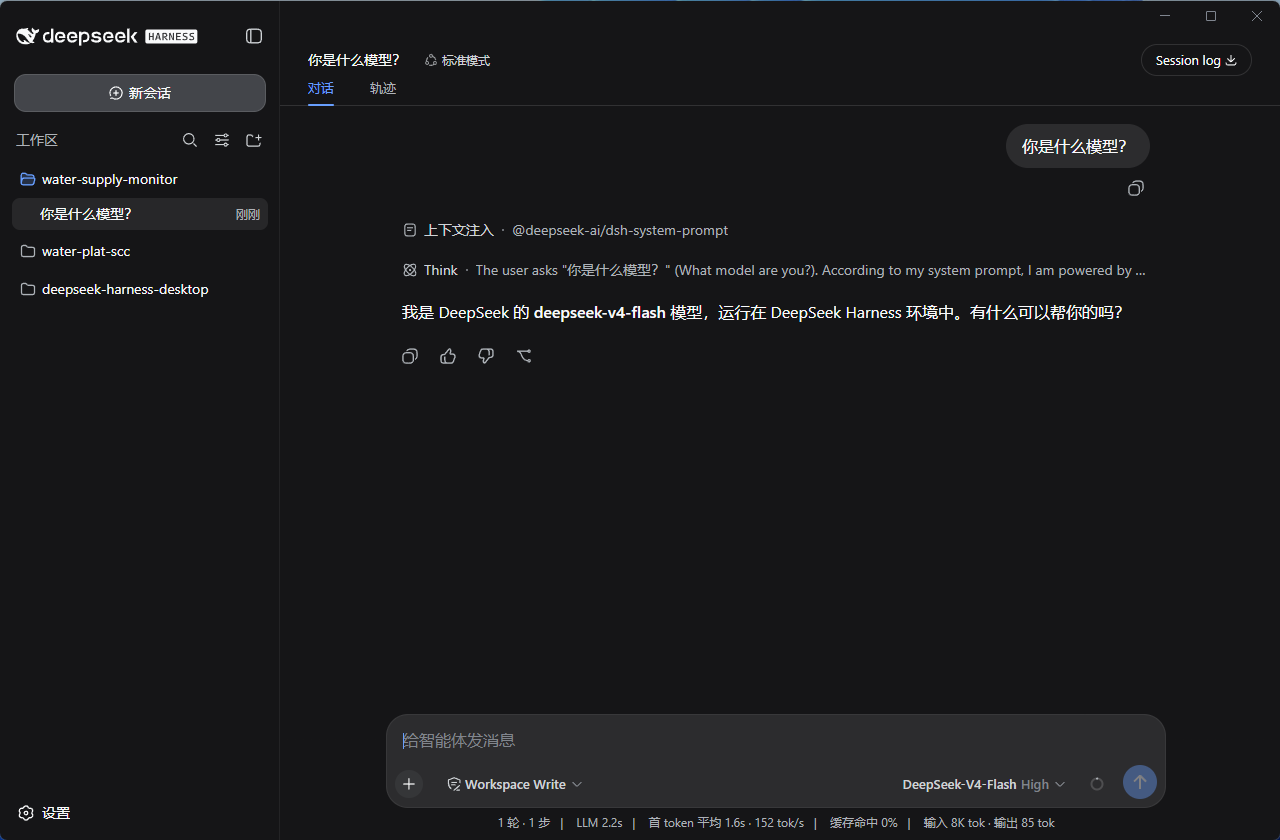Image resolution: width=1280 pixels, height=840 pixels.
Task: Maximize the application window
Action: 1211,16
